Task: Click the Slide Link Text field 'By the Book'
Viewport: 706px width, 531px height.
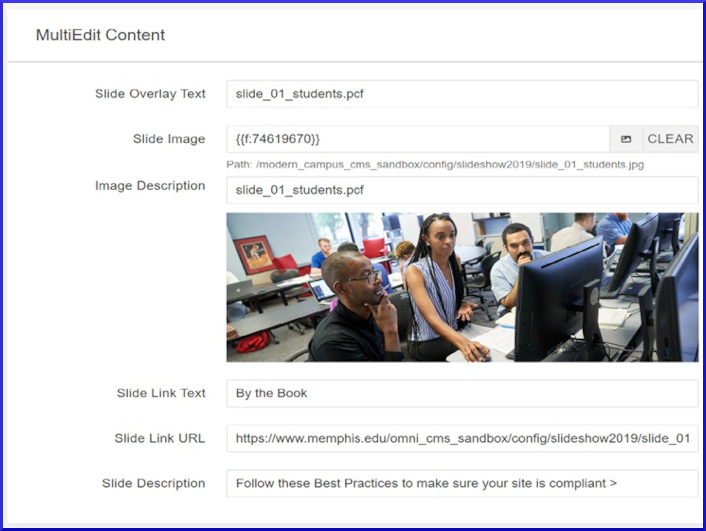Action: click(x=461, y=393)
